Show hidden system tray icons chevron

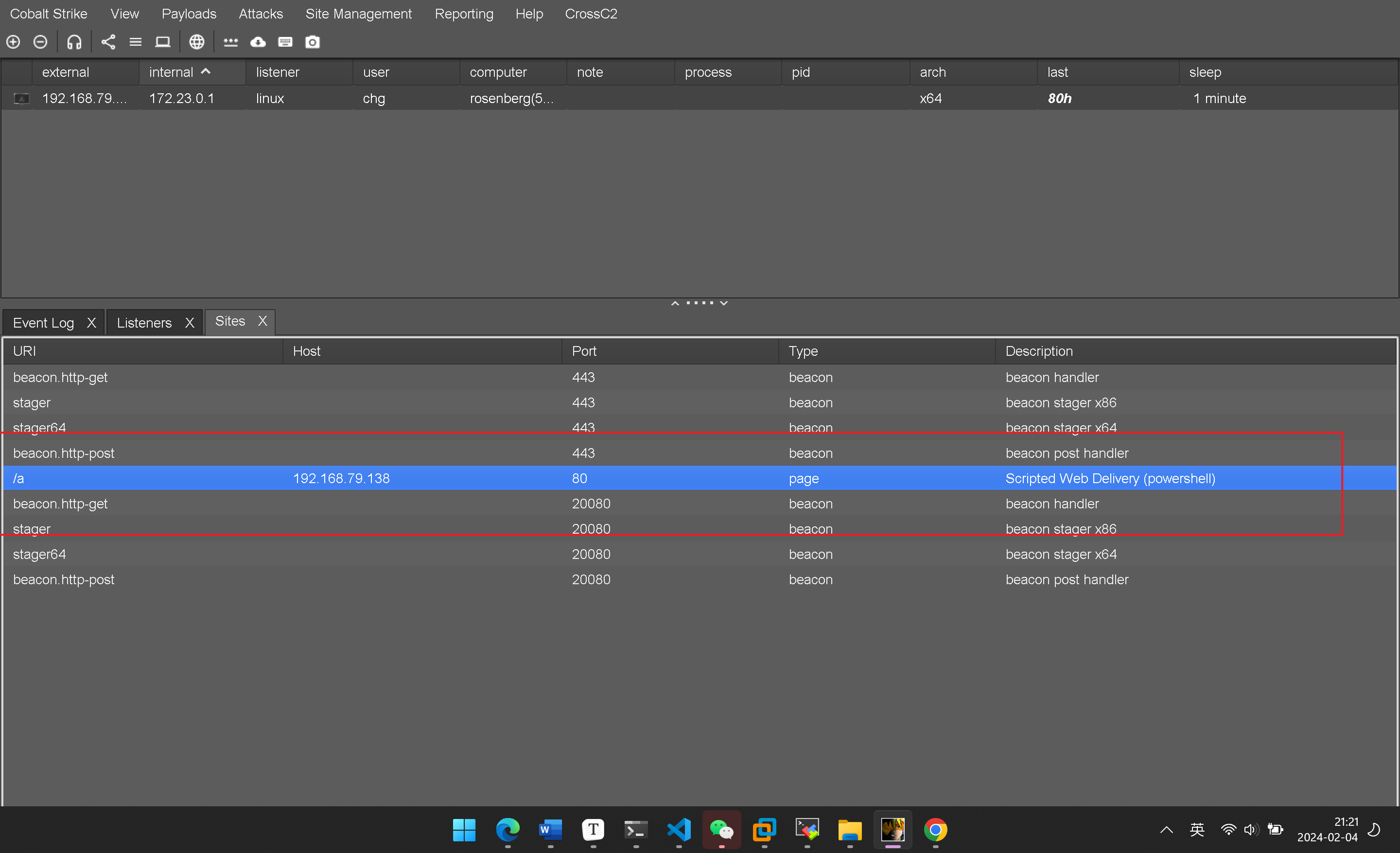[1167, 830]
